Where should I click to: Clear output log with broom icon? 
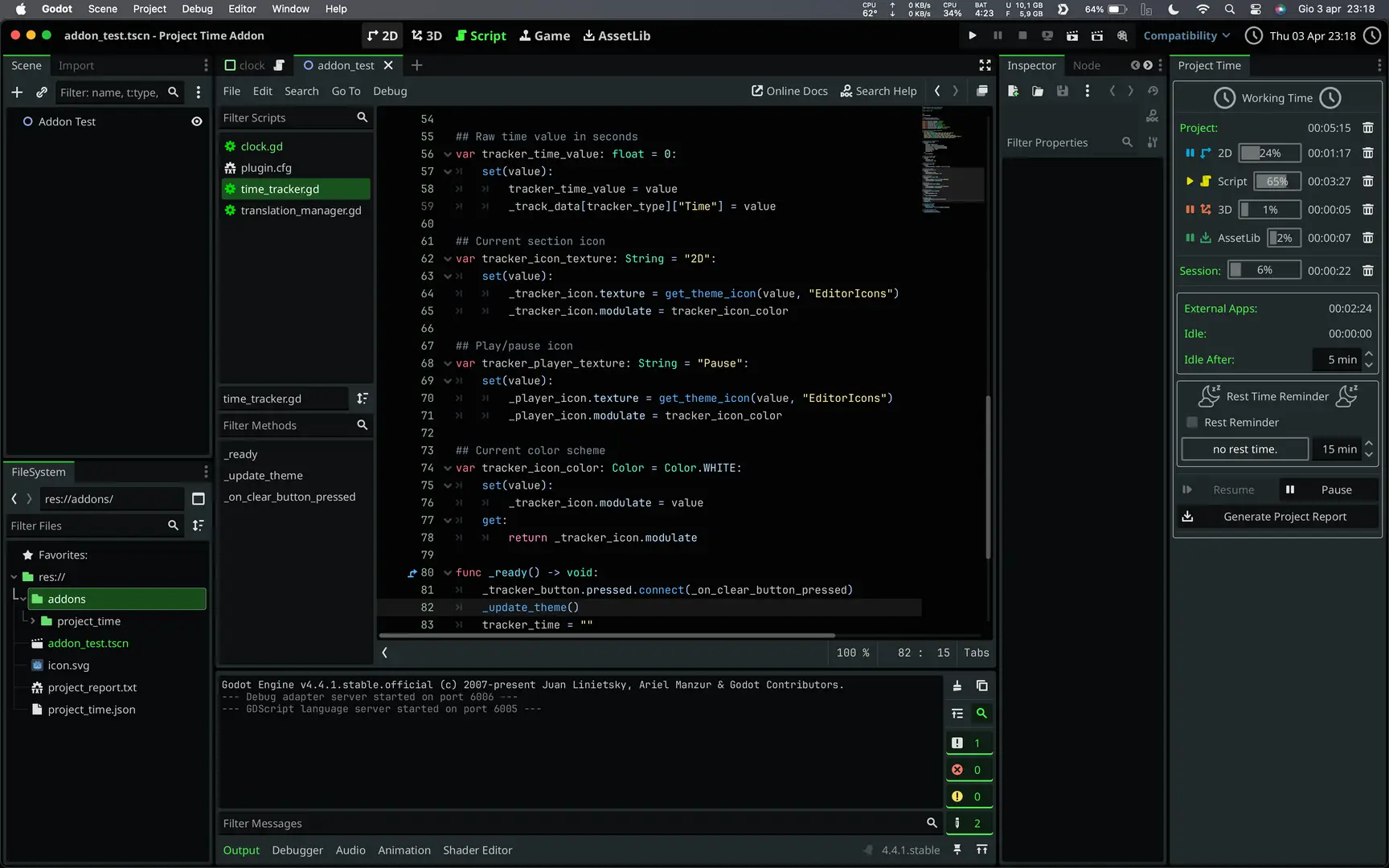(957, 686)
